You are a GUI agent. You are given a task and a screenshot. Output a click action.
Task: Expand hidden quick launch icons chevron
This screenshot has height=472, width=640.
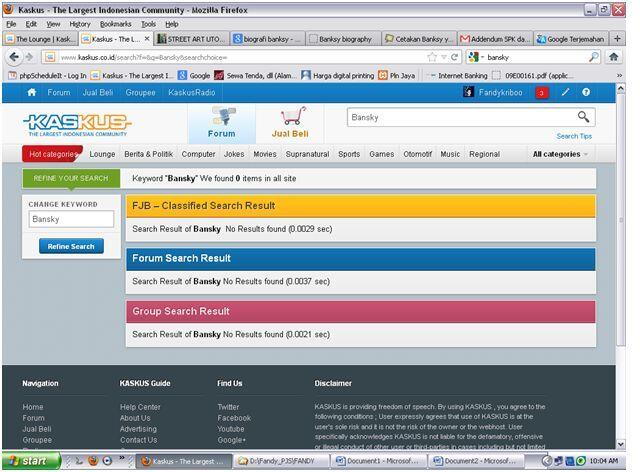[x=122, y=458]
